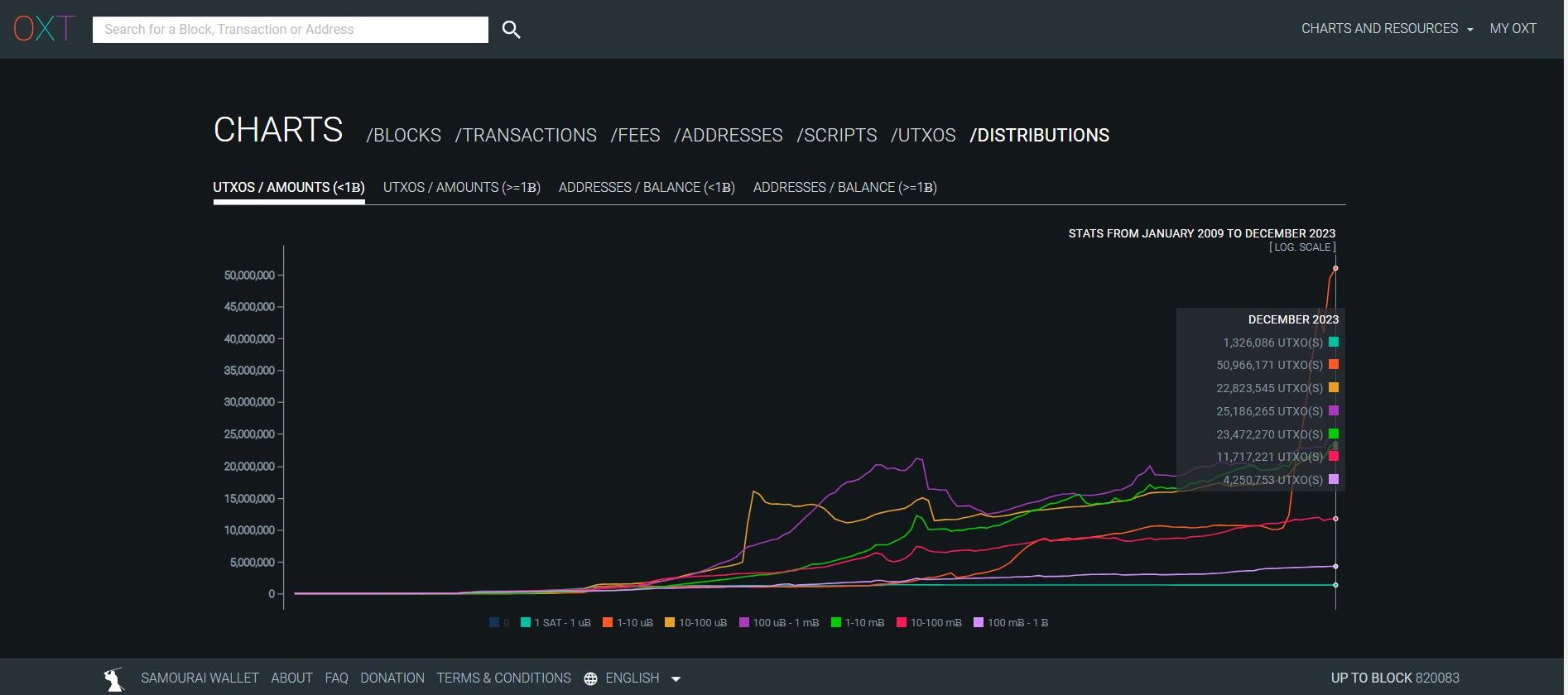Toggle the 100 uB - 1 mB legend swatch

tap(744, 622)
